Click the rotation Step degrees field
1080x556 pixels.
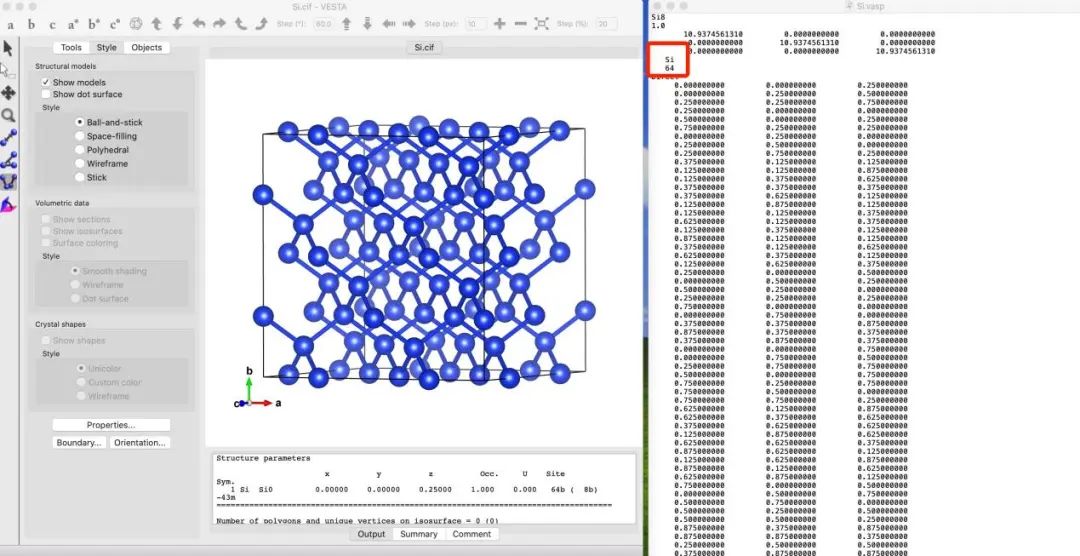pyautogui.click(x=323, y=23)
